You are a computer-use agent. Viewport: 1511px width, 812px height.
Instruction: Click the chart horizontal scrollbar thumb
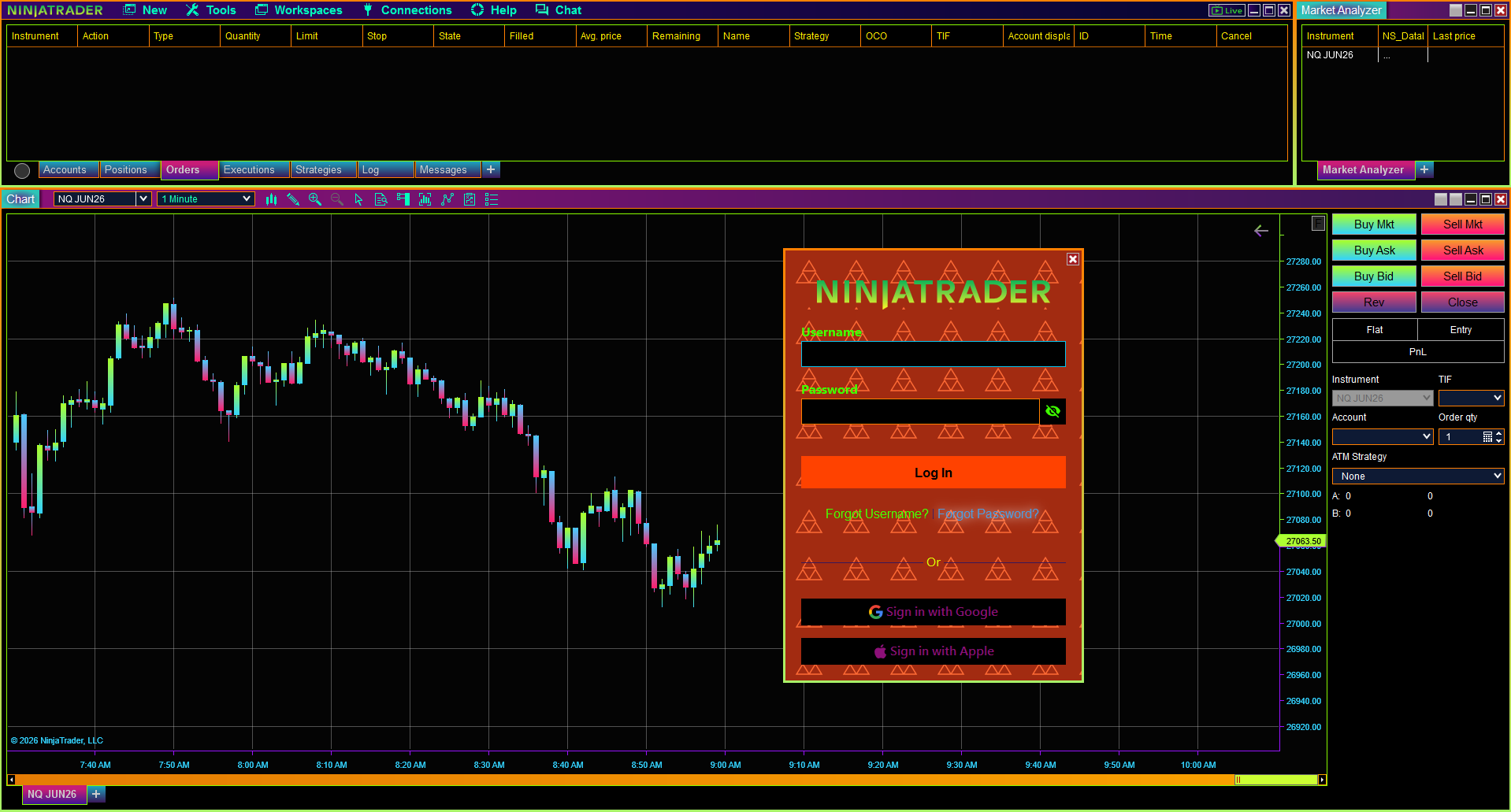(x=1276, y=780)
